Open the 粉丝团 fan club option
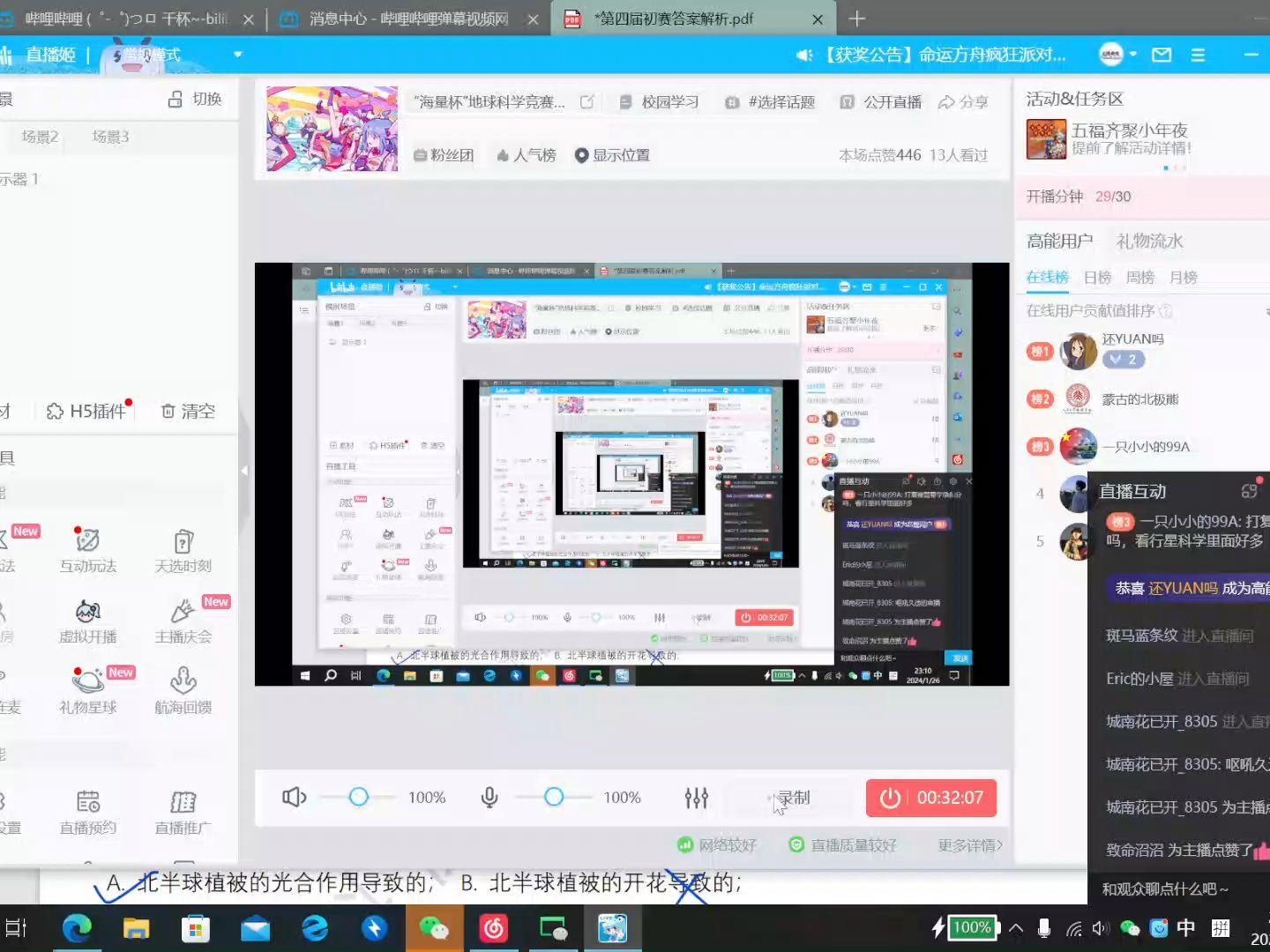The width and height of the screenshot is (1270, 952). click(x=444, y=155)
